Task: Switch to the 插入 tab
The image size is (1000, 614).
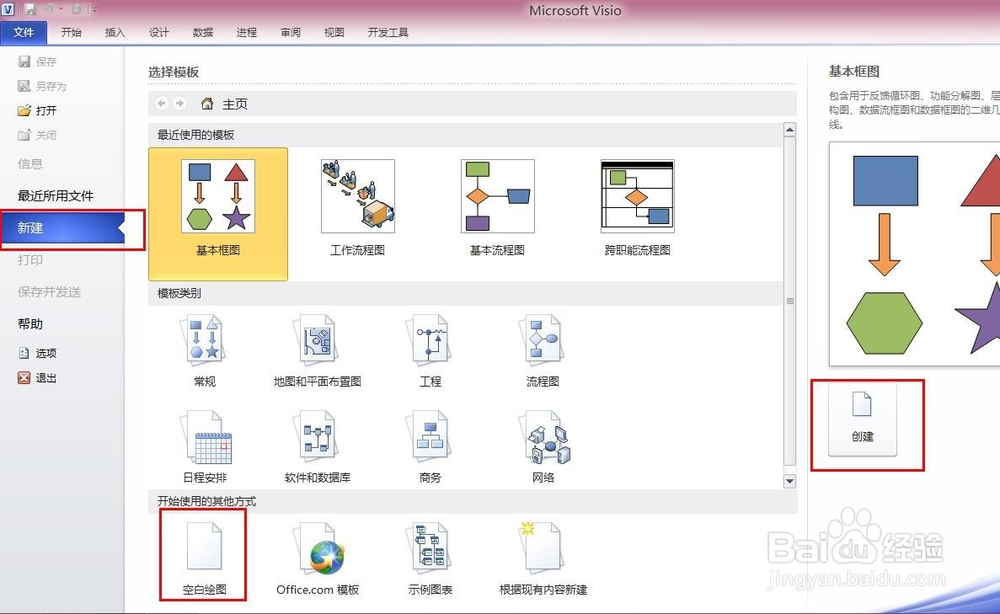Action: click(115, 33)
